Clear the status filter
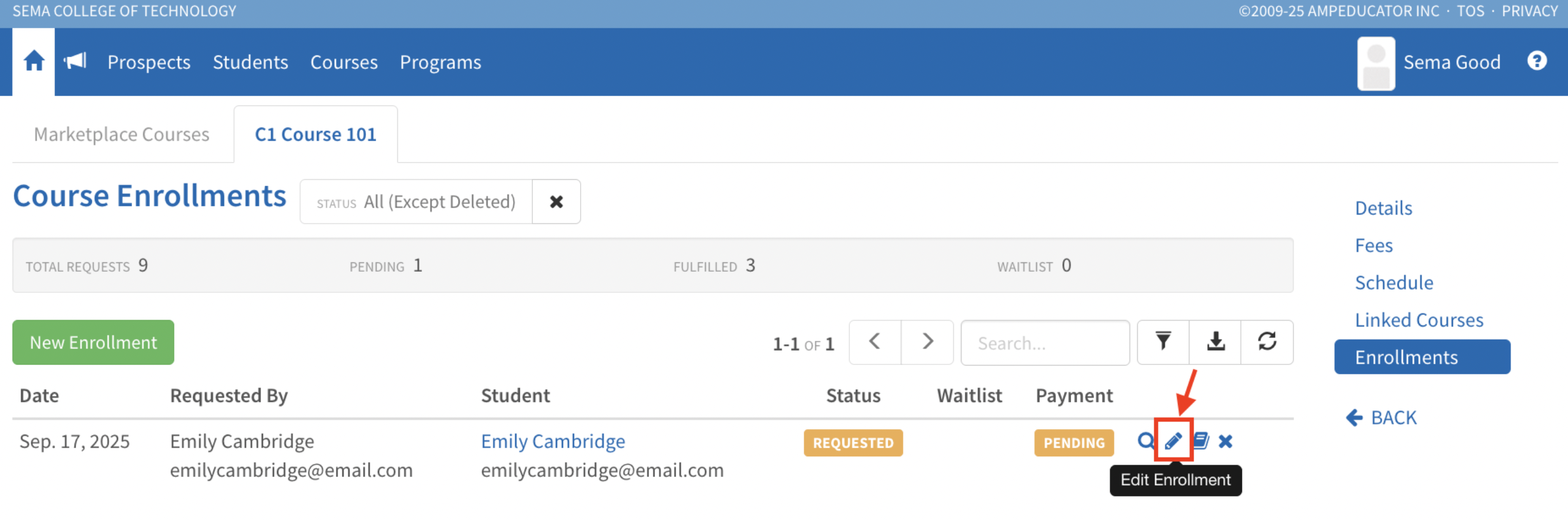This screenshot has width=1568, height=520. pos(556,202)
